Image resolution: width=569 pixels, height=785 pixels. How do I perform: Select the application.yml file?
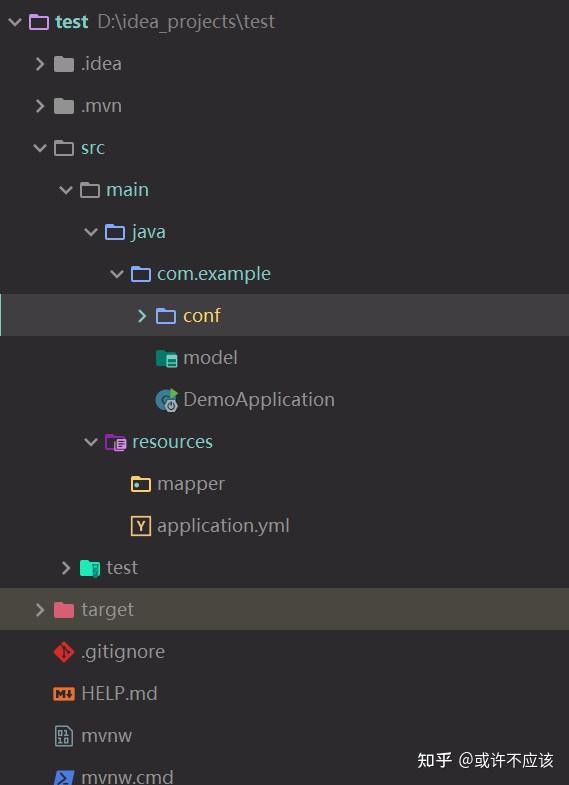tap(223, 526)
